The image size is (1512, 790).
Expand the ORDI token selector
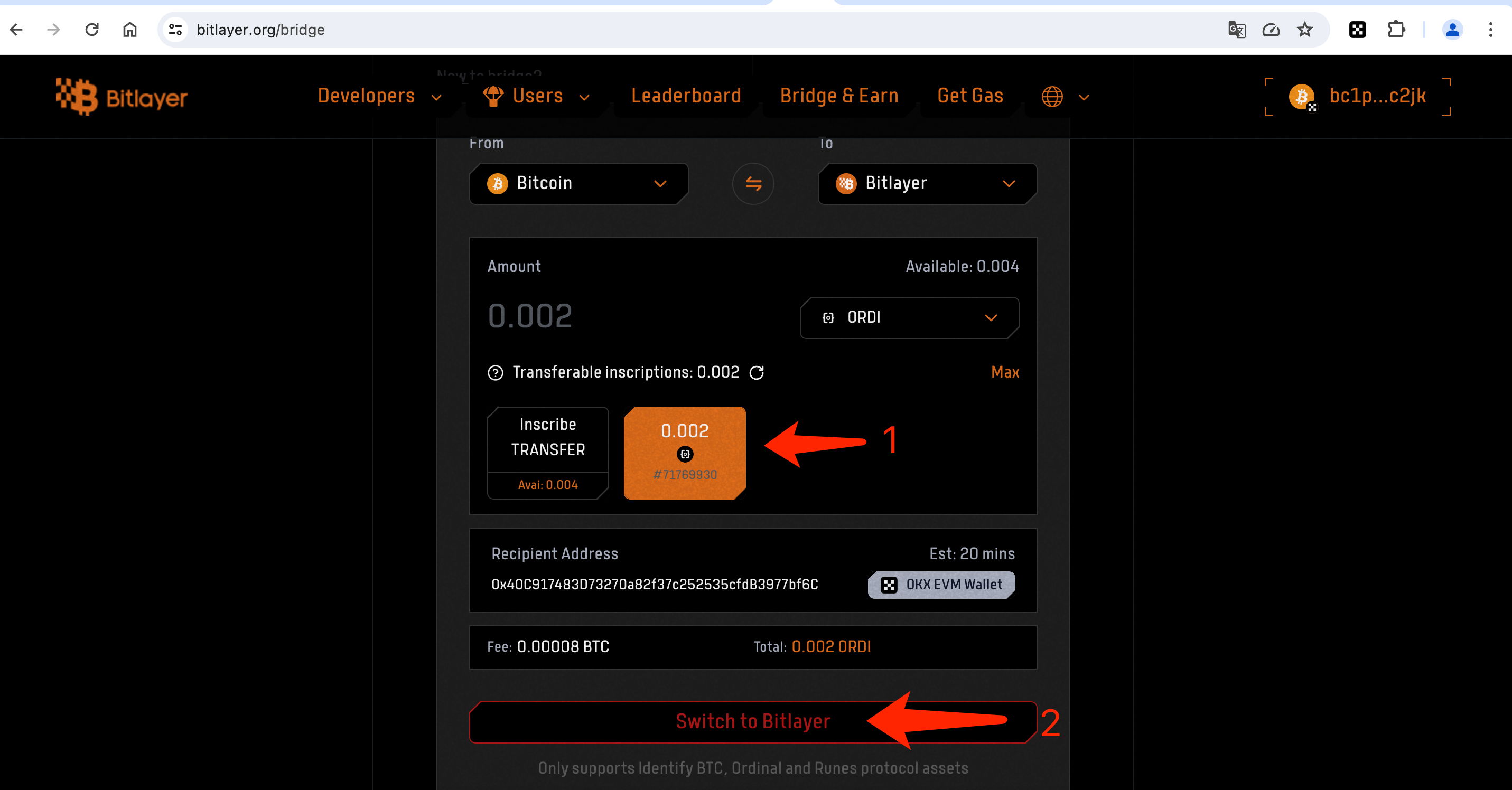(909, 317)
